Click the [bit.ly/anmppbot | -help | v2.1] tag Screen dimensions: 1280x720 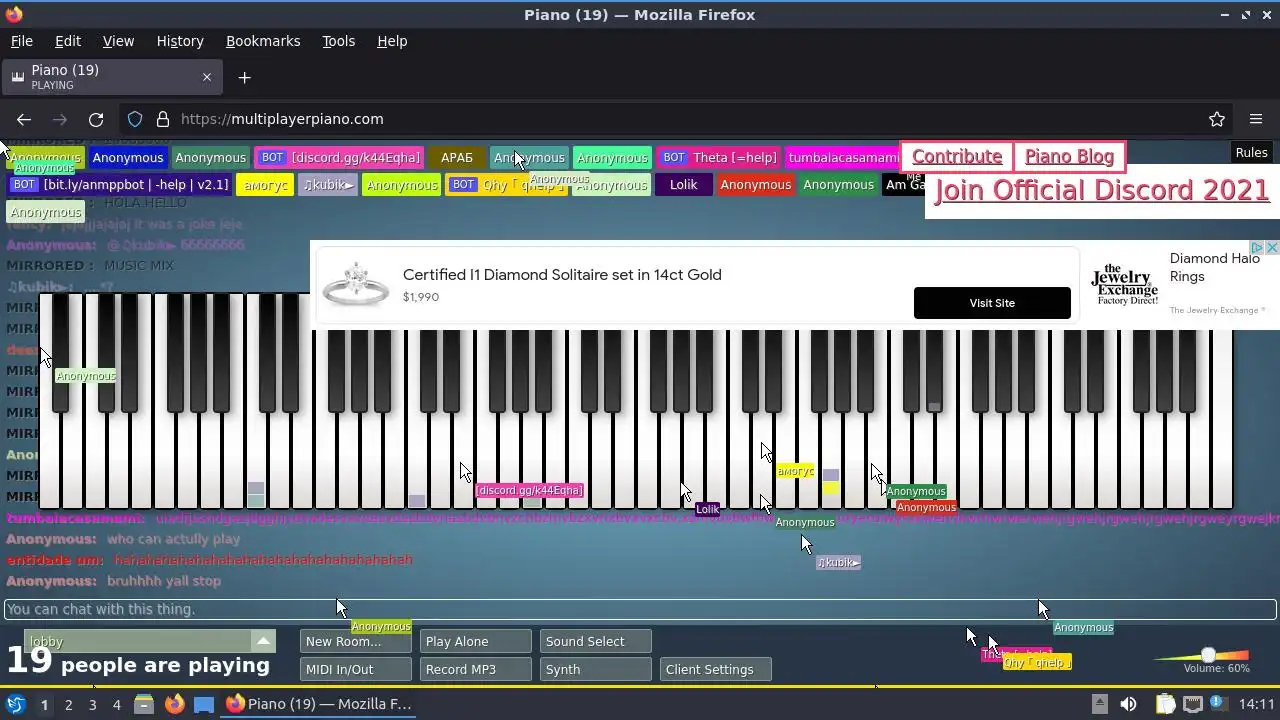(121, 184)
